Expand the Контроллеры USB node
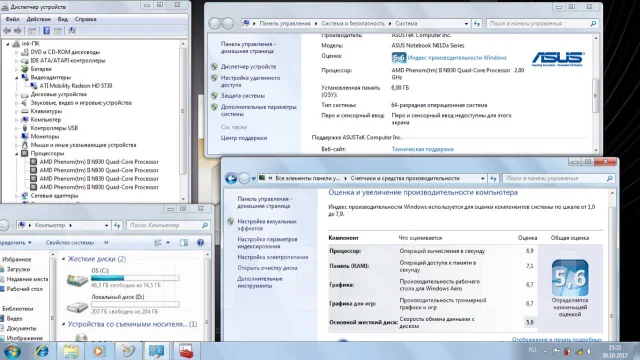Screen dimensions: 640x360 point(16,128)
